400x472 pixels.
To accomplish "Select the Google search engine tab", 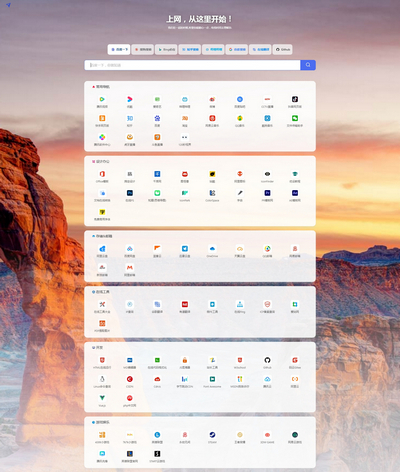I will click(237, 49).
